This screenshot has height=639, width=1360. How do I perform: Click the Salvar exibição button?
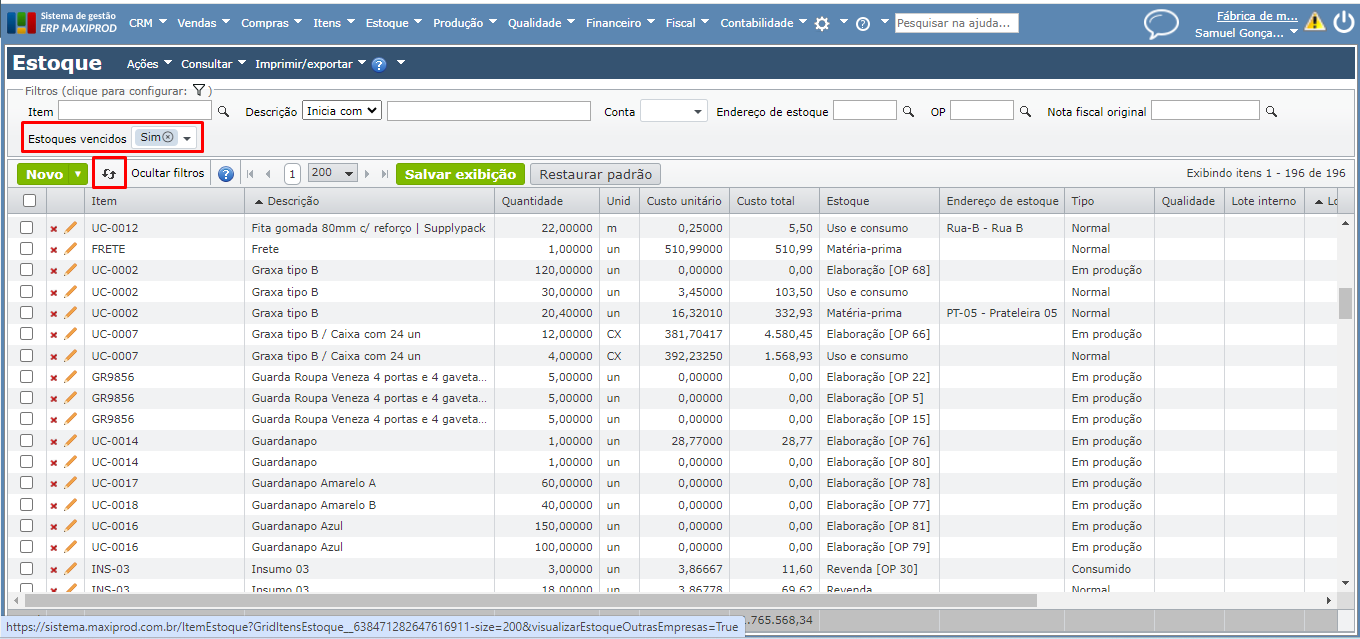tap(460, 174)
